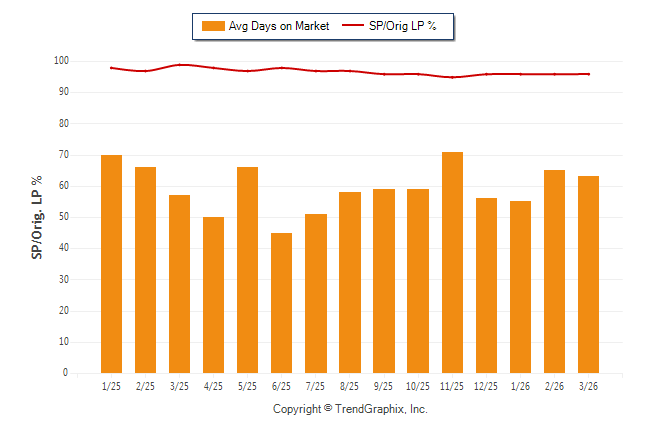Click the Copyright TrendGraphix, Inc. text
This screenshot has width=646, height=434.
350,409
